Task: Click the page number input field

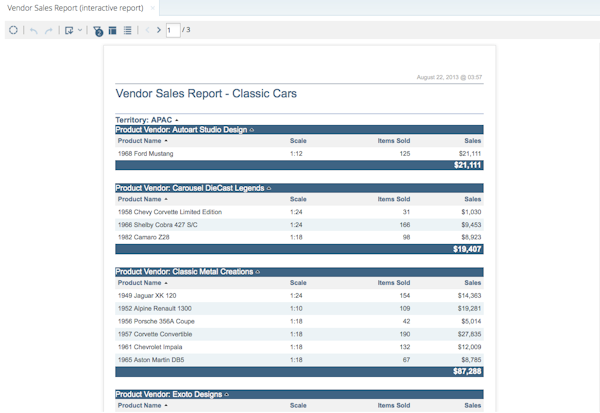Action: tap(173, 30)
